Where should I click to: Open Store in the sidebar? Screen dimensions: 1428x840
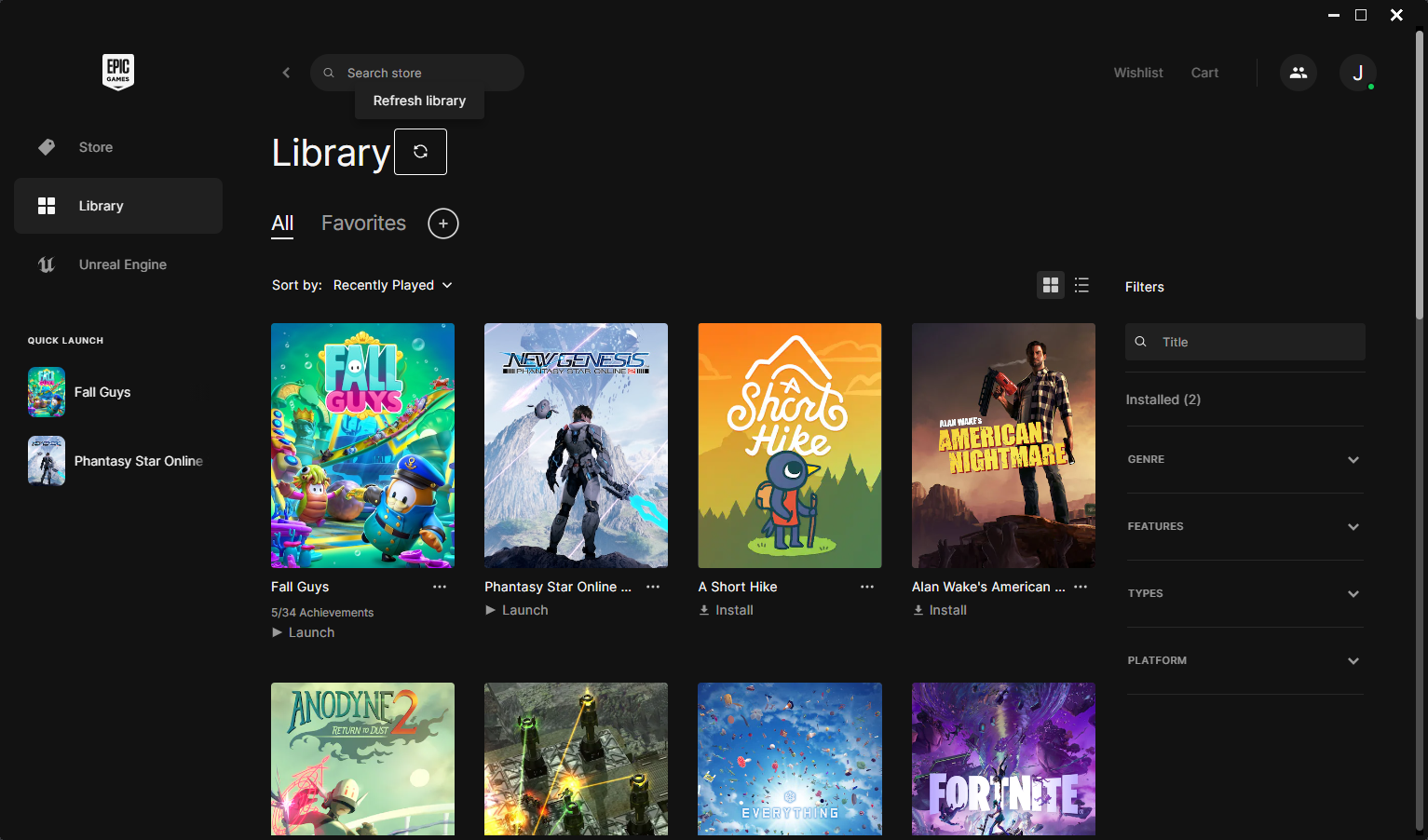(x=118, y=147)
